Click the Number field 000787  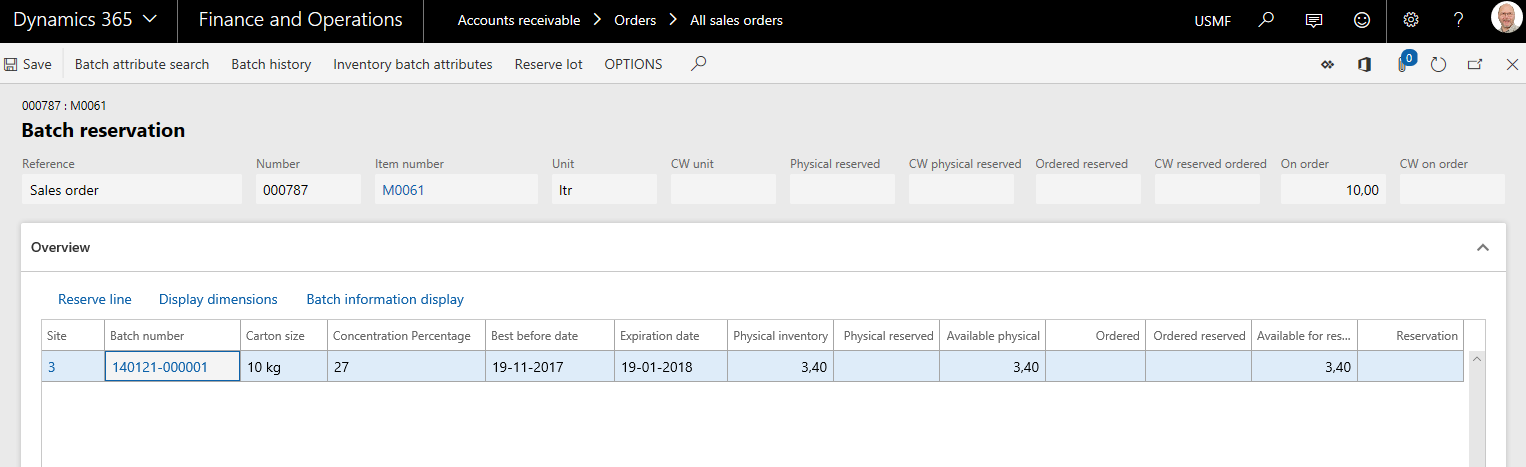click(x=308, y=189)
